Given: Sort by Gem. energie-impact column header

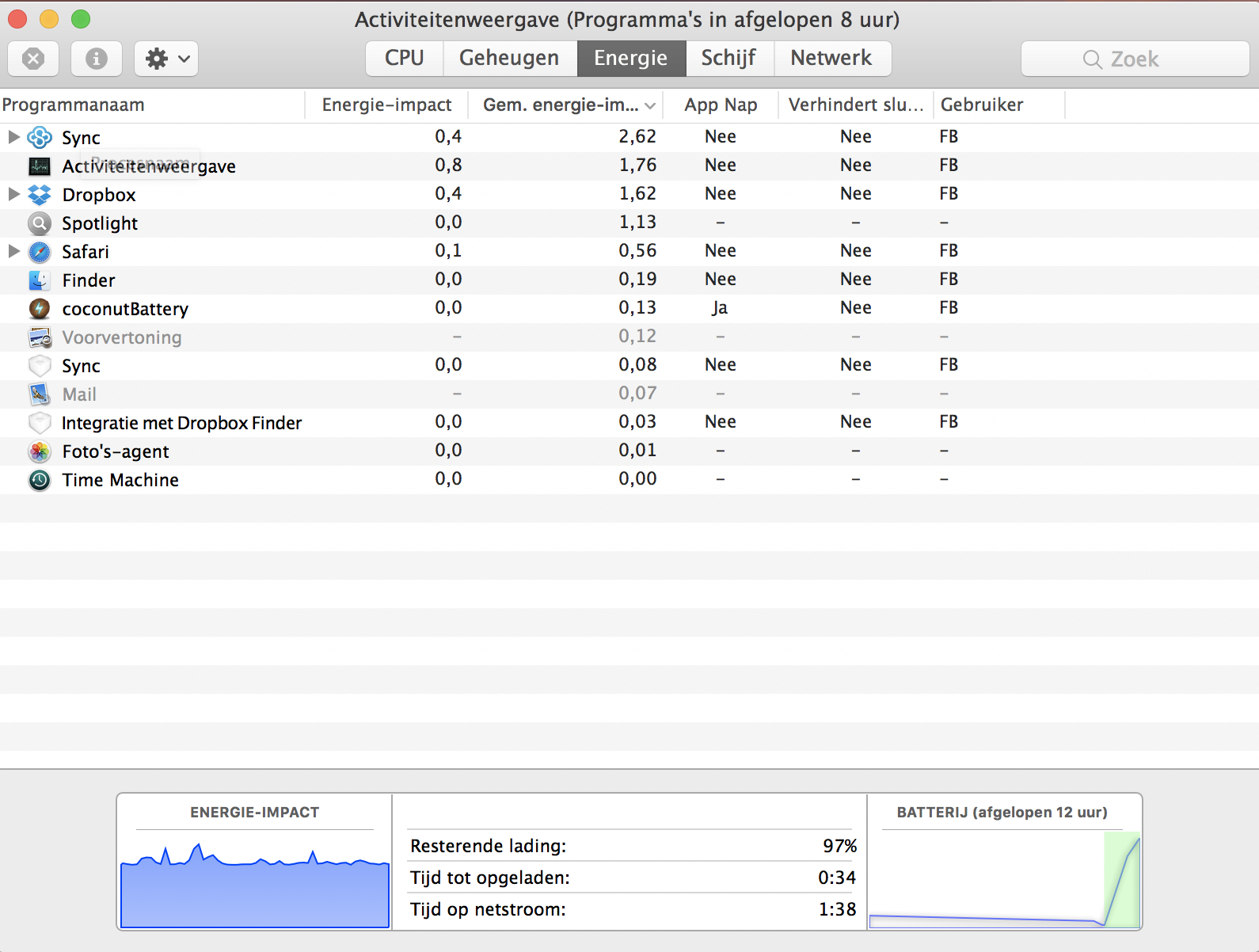Looking at the screenshot, I should click(565, 105).
